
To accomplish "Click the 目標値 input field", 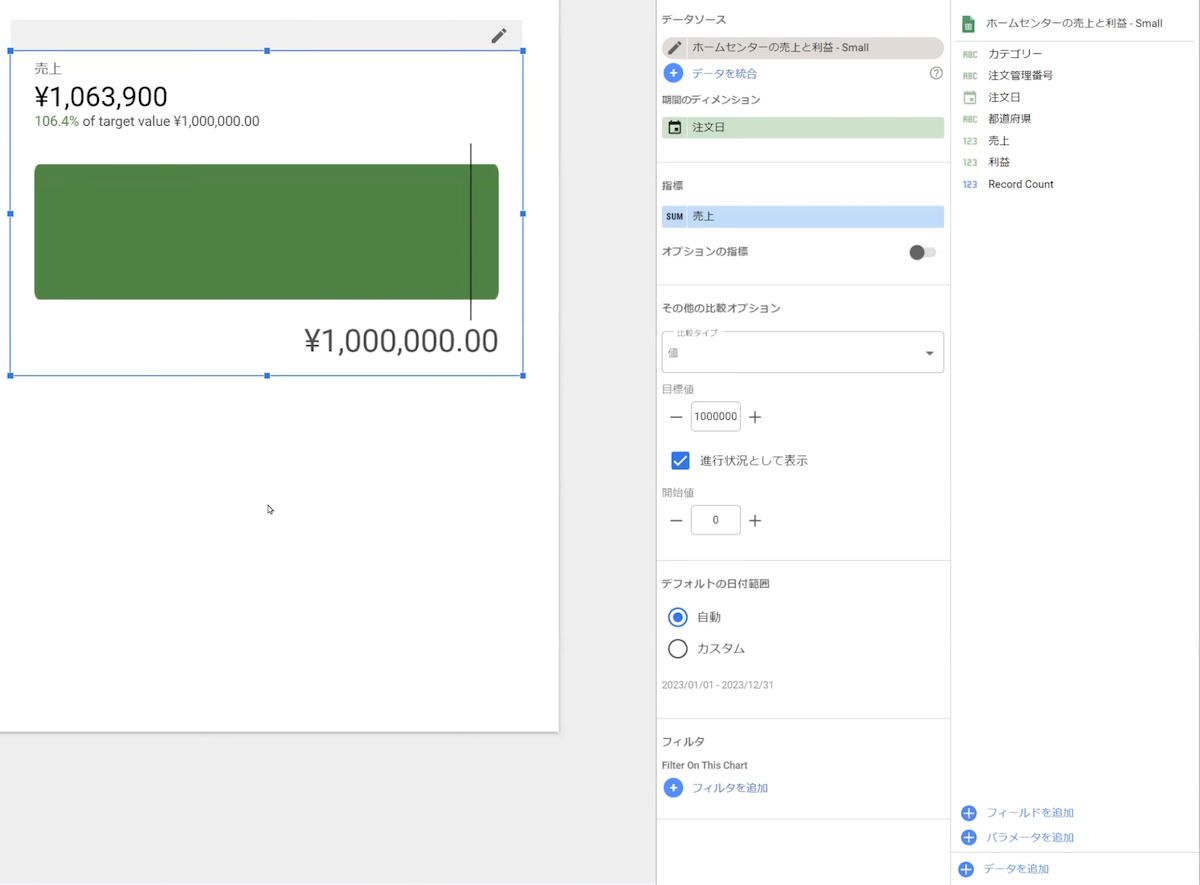I will coord(715,417).
